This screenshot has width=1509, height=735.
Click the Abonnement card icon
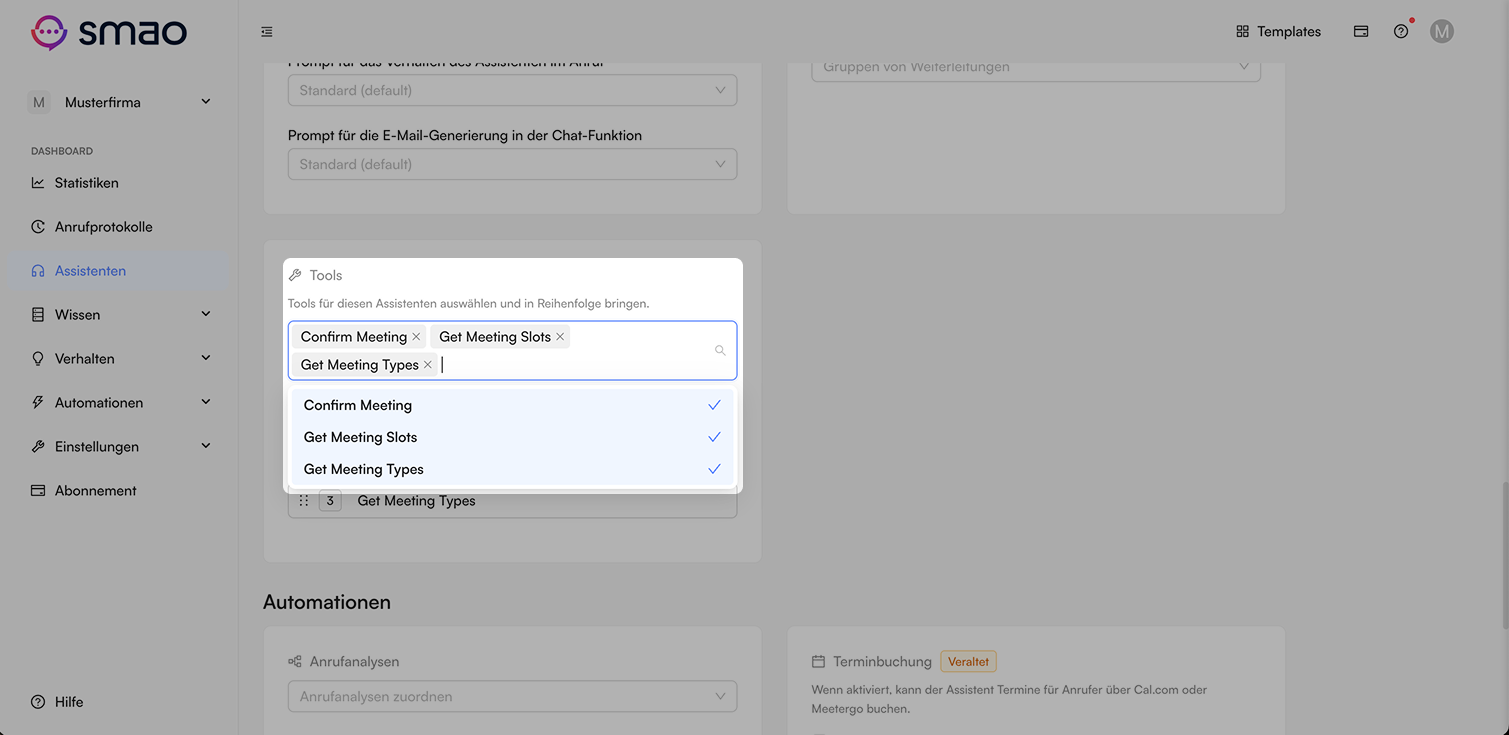pos(38,491)
